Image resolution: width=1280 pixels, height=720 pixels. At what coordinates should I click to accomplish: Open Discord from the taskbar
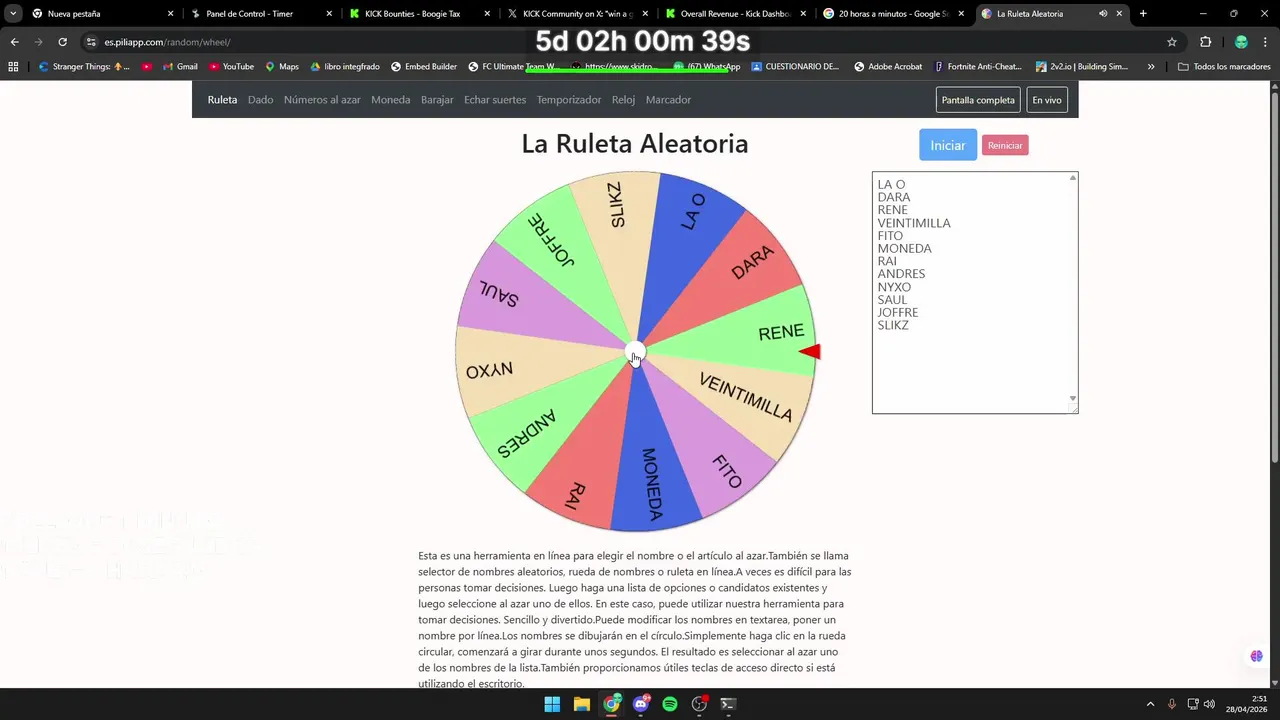[641, 704]
